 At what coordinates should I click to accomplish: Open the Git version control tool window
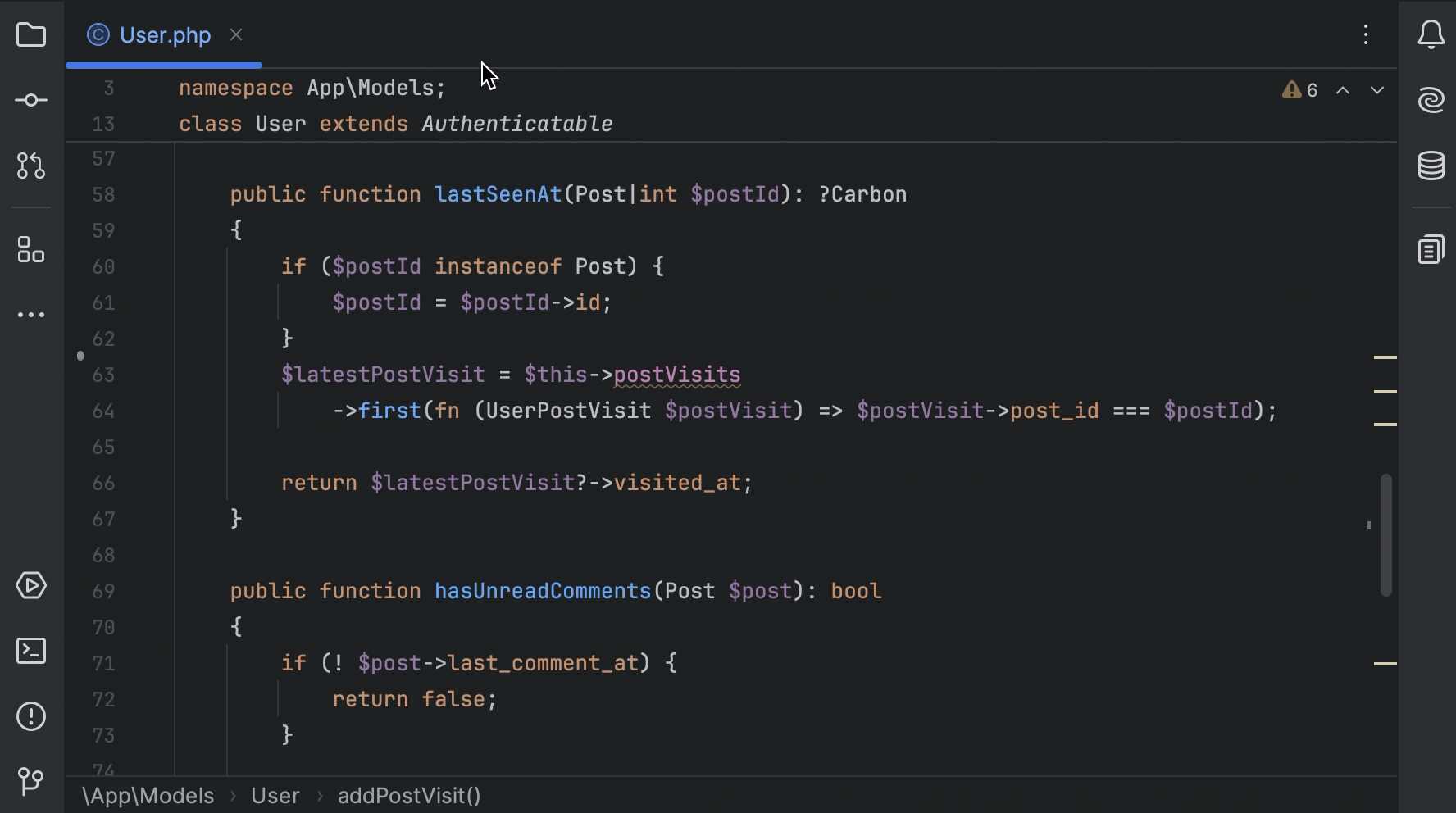31,781
